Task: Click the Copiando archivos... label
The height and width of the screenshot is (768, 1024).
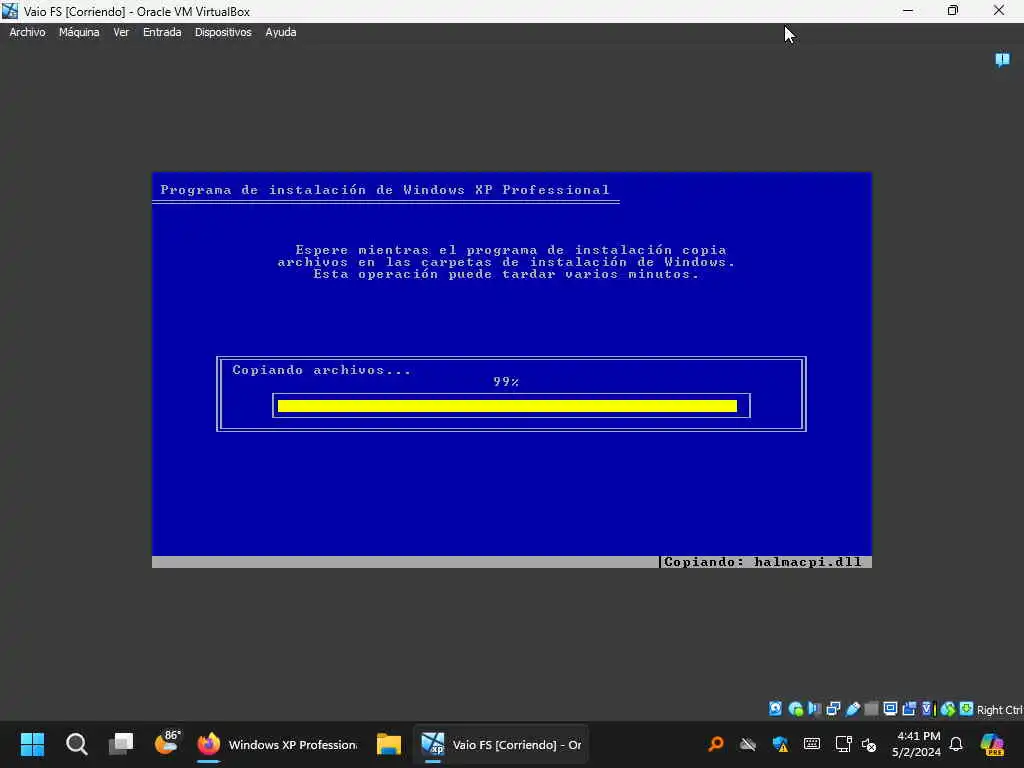Action: (x=322, y=370)
